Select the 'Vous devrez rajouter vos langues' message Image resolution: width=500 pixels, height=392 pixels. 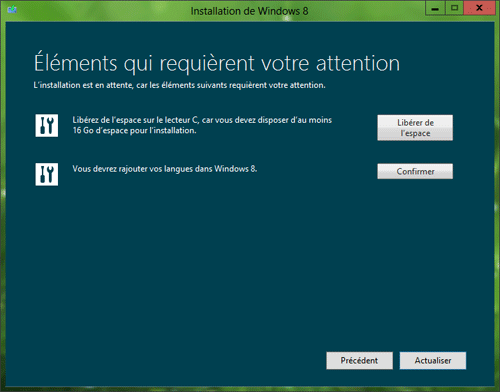pos(165,169)
